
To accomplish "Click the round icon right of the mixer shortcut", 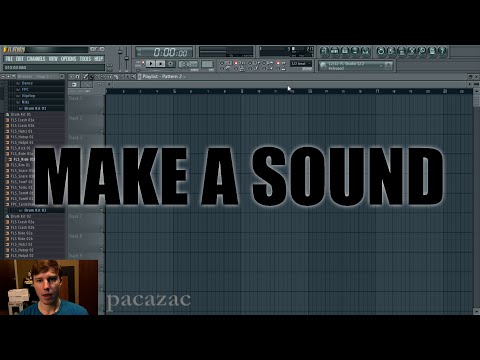I will (x=381, y=51).
